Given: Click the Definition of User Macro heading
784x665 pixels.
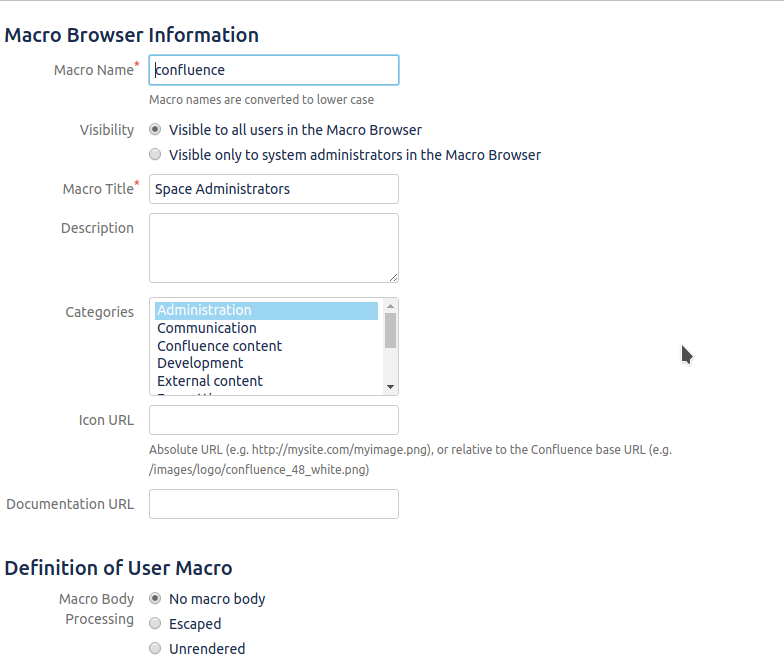Looking at the screenshot, I should click(x=118, y=568).
